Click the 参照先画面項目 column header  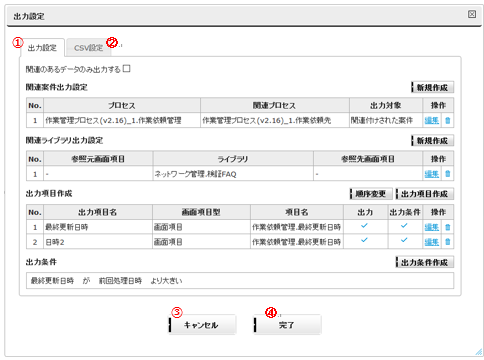tap(368, 159)
